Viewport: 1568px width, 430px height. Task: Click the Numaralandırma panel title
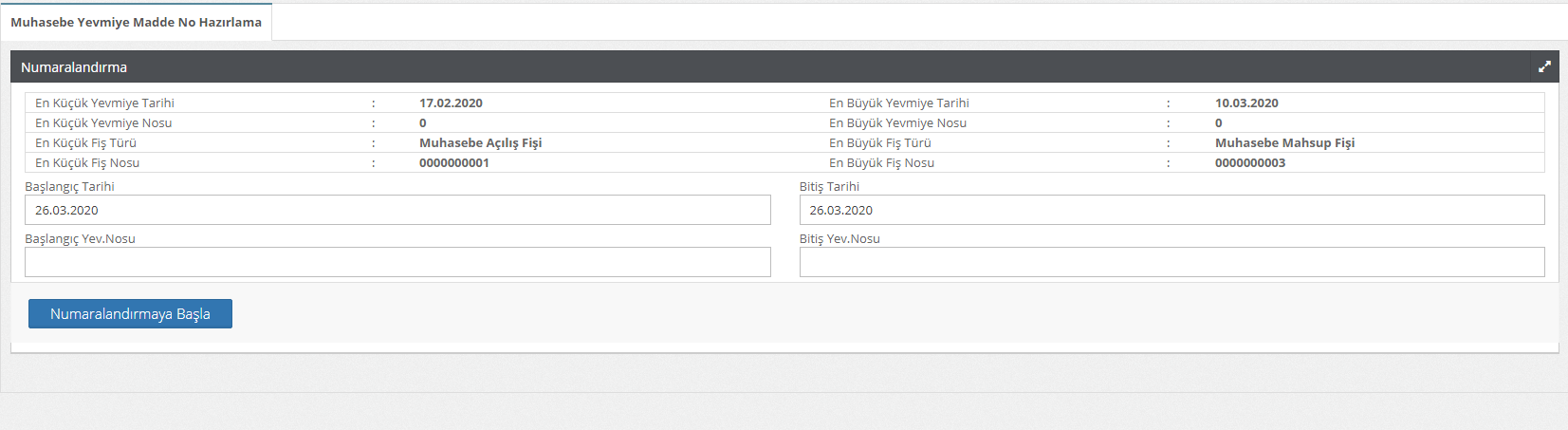pyautogui.click(x=74, y=67)
